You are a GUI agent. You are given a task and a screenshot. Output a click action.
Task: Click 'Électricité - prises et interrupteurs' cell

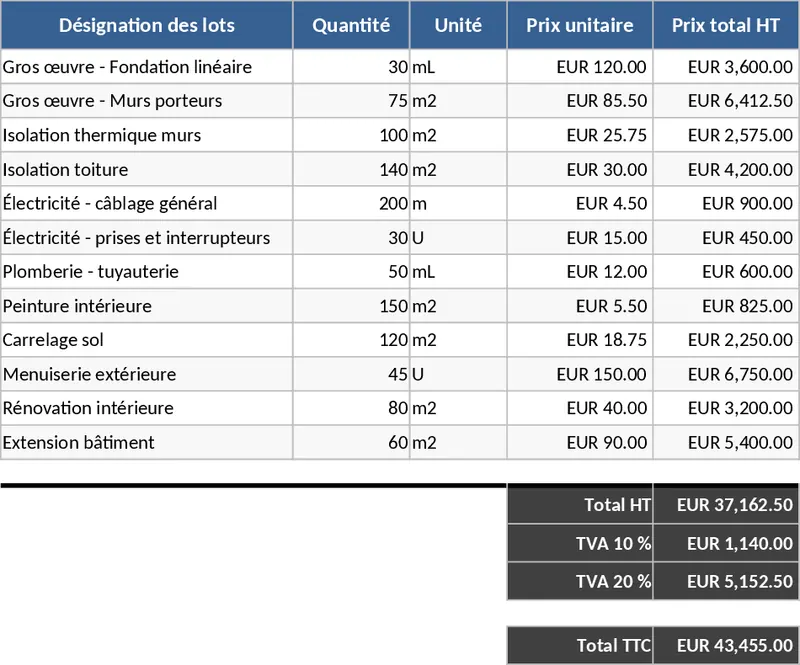[137, 238]
